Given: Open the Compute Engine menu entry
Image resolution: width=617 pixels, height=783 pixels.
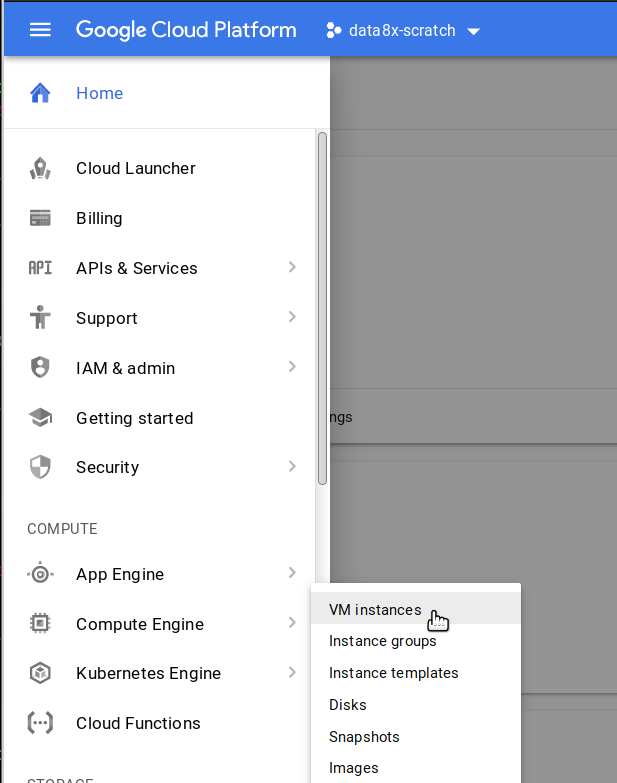Looking at the screenshot, I should [140, 624].
